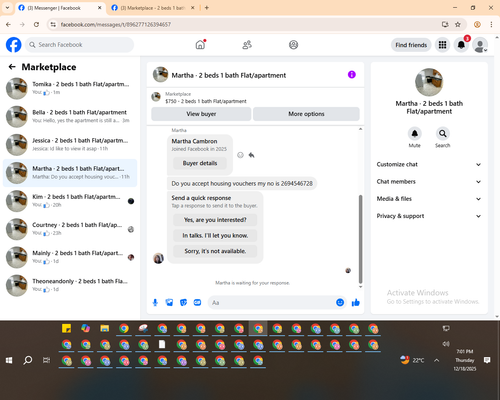Open Buyer details for Martha Cambron

(200, 163)
